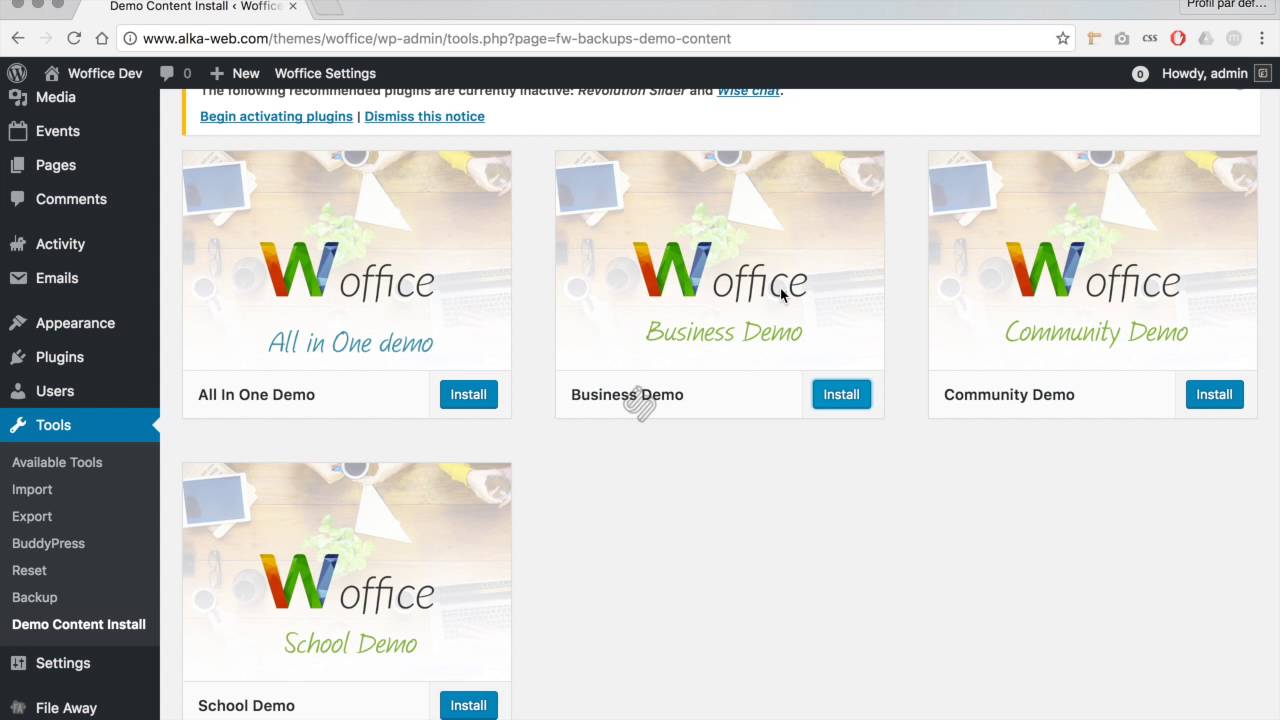Click the Events calendar icon
This screenshot has height=720, width=1280.
[17, 131]
